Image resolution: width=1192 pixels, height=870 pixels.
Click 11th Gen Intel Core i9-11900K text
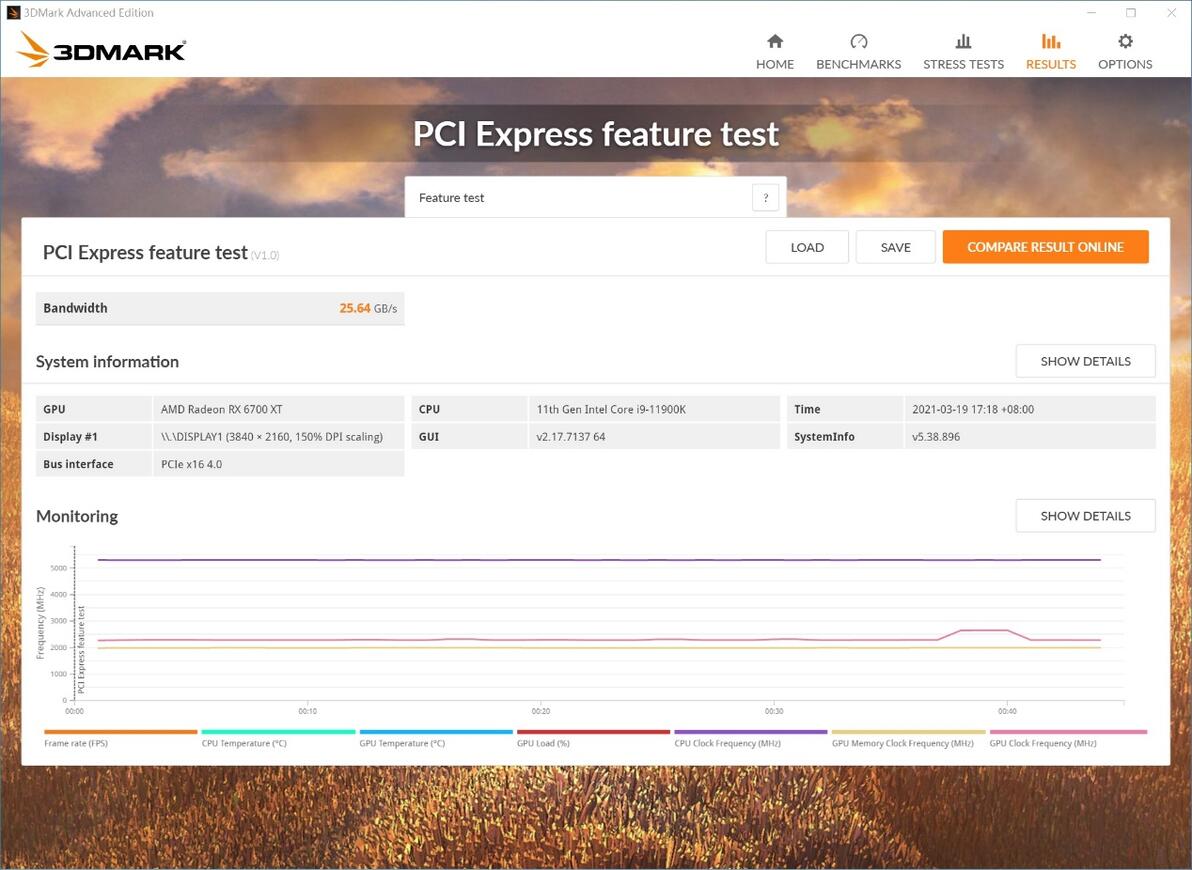(611, 409)
